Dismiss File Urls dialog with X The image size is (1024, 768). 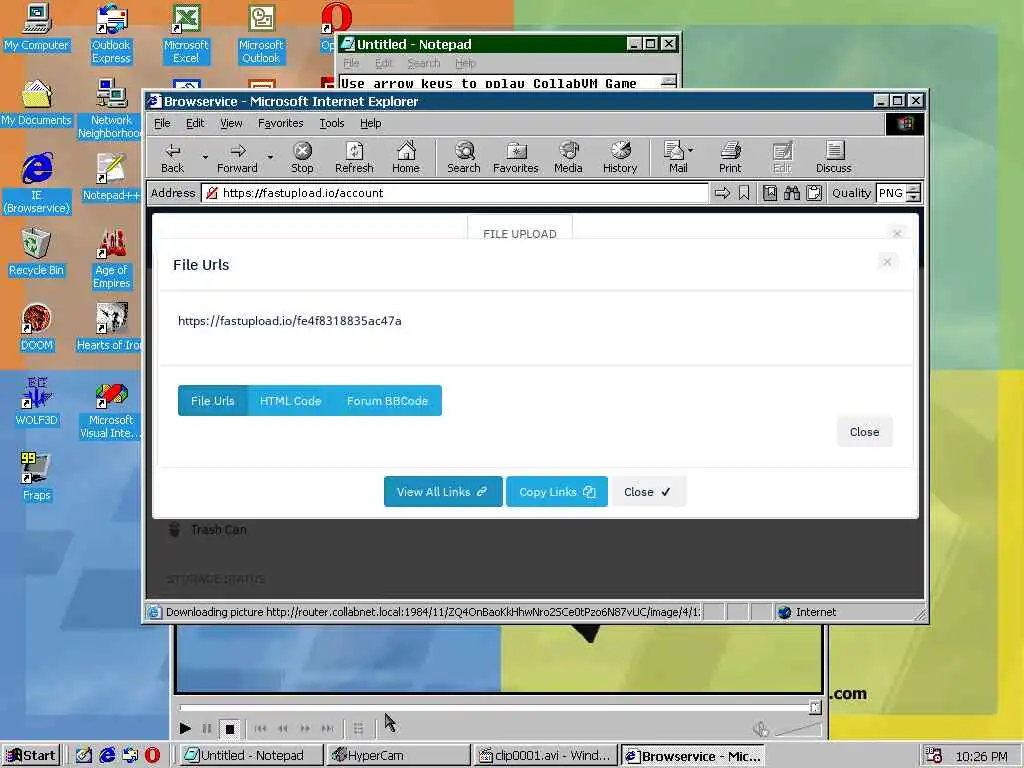pyautogui.click(x=887, y=262)
